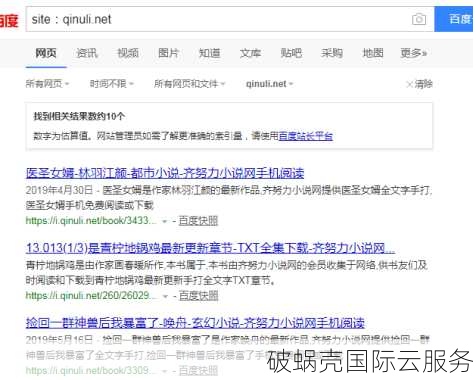Go to the 文库 tab

250,53
